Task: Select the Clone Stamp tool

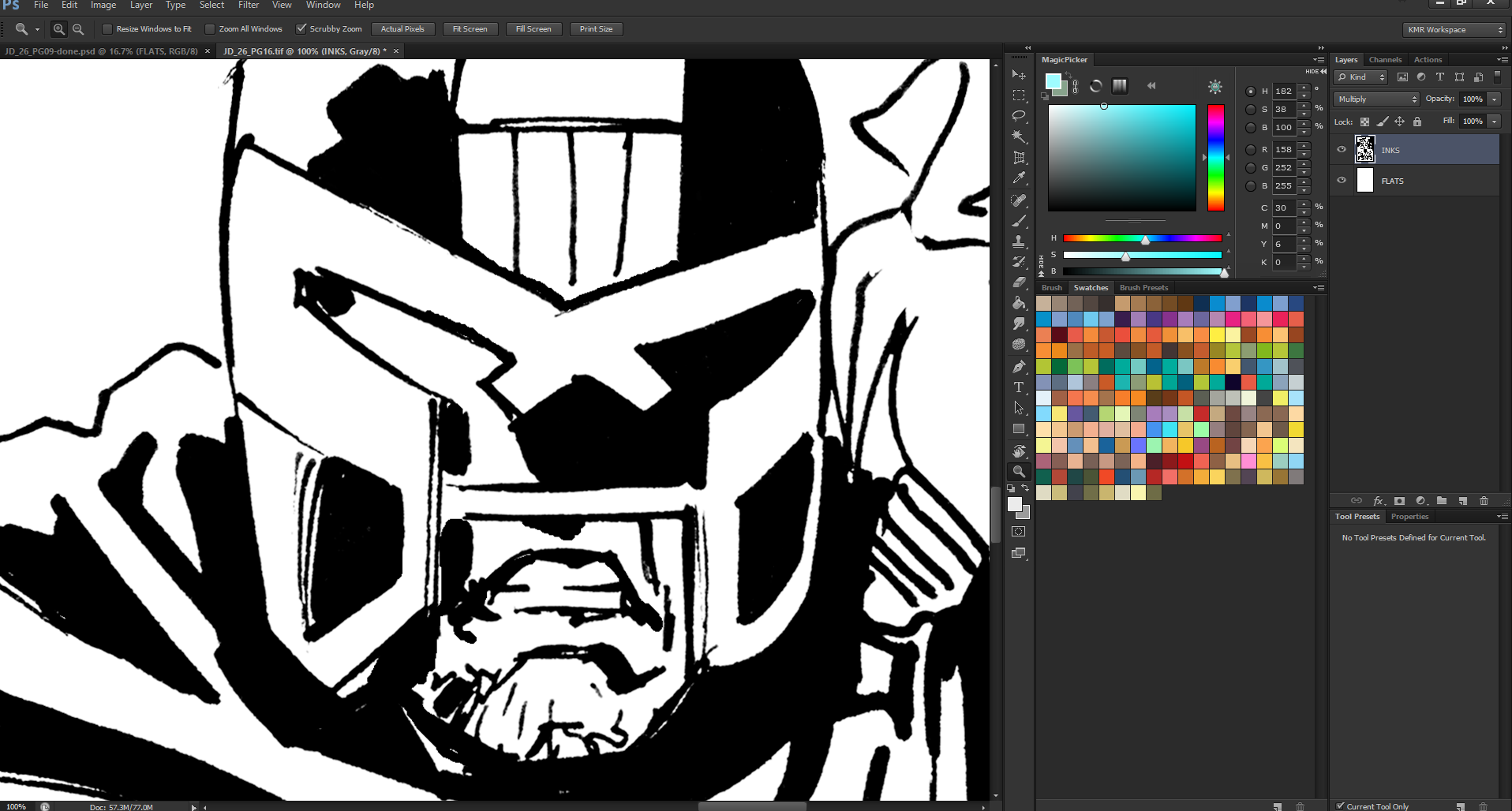Action: coord(1019,241)
